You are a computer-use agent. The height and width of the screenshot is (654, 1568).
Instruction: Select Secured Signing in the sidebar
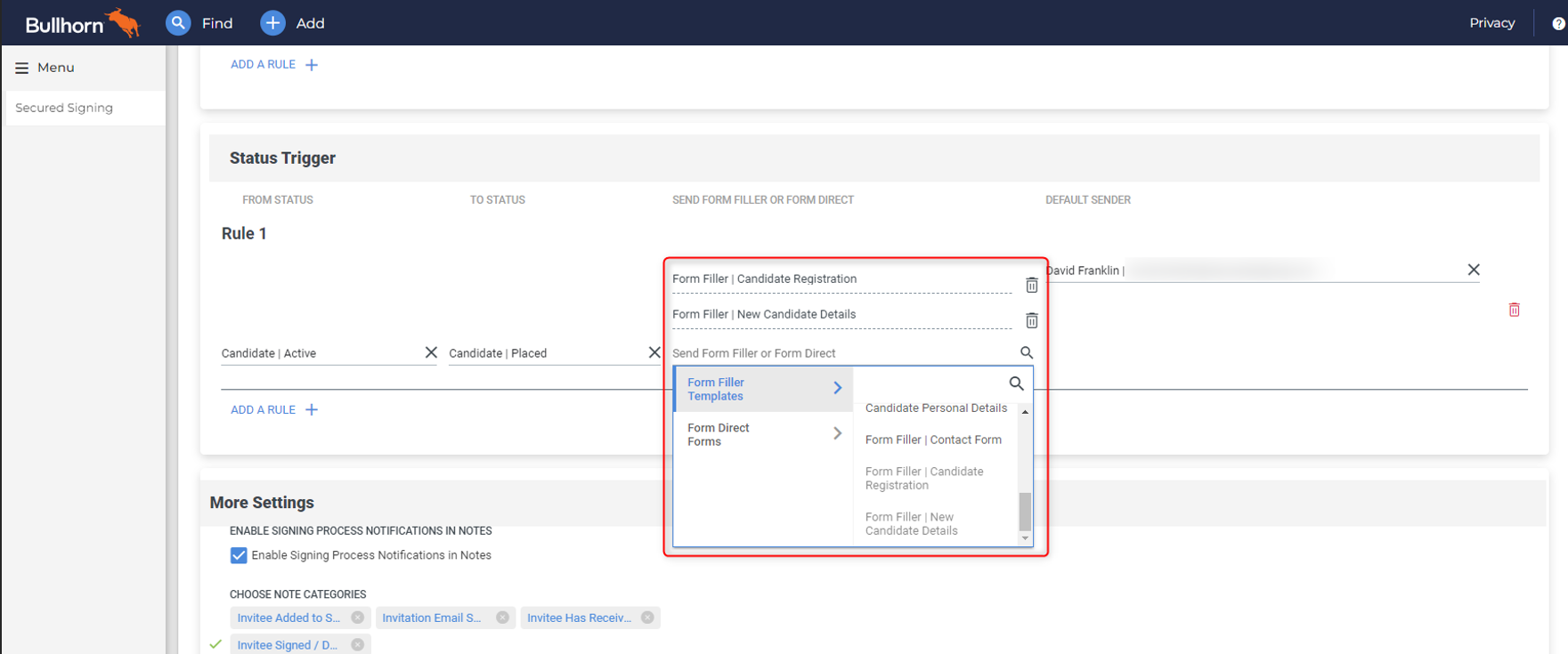(64, 108)
